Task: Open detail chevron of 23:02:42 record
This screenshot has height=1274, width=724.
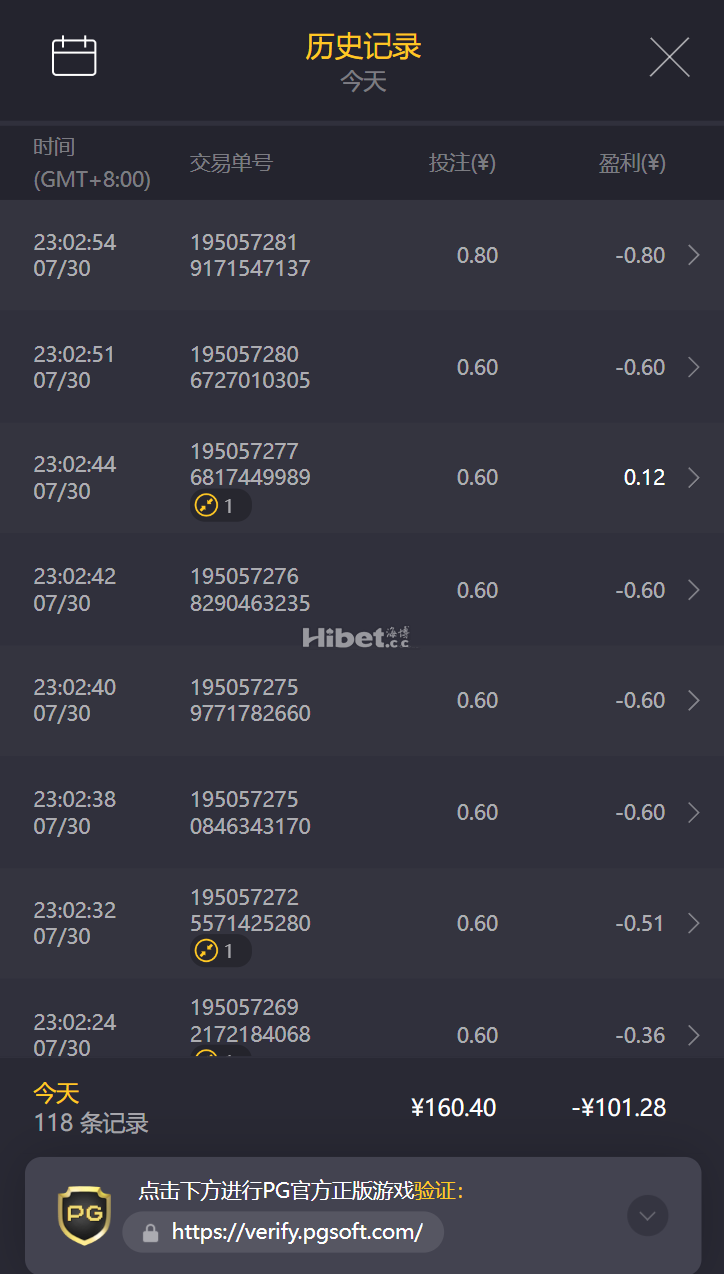Action: (694, 590)
